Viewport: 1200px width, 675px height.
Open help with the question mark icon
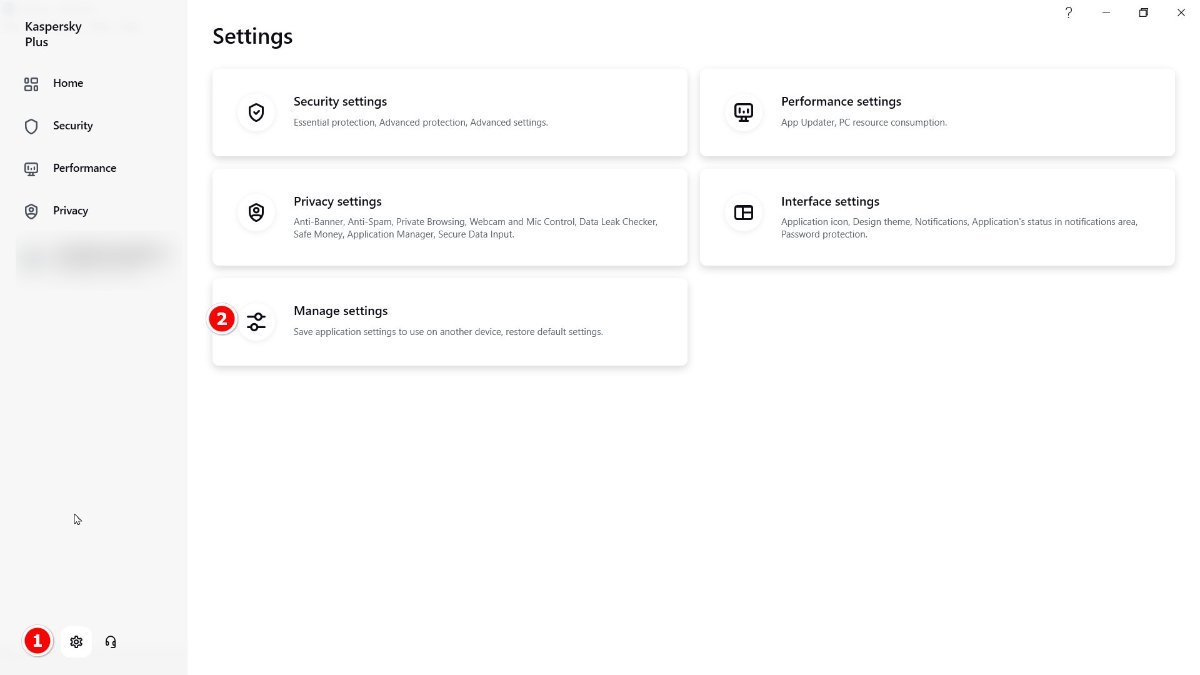1068,13
